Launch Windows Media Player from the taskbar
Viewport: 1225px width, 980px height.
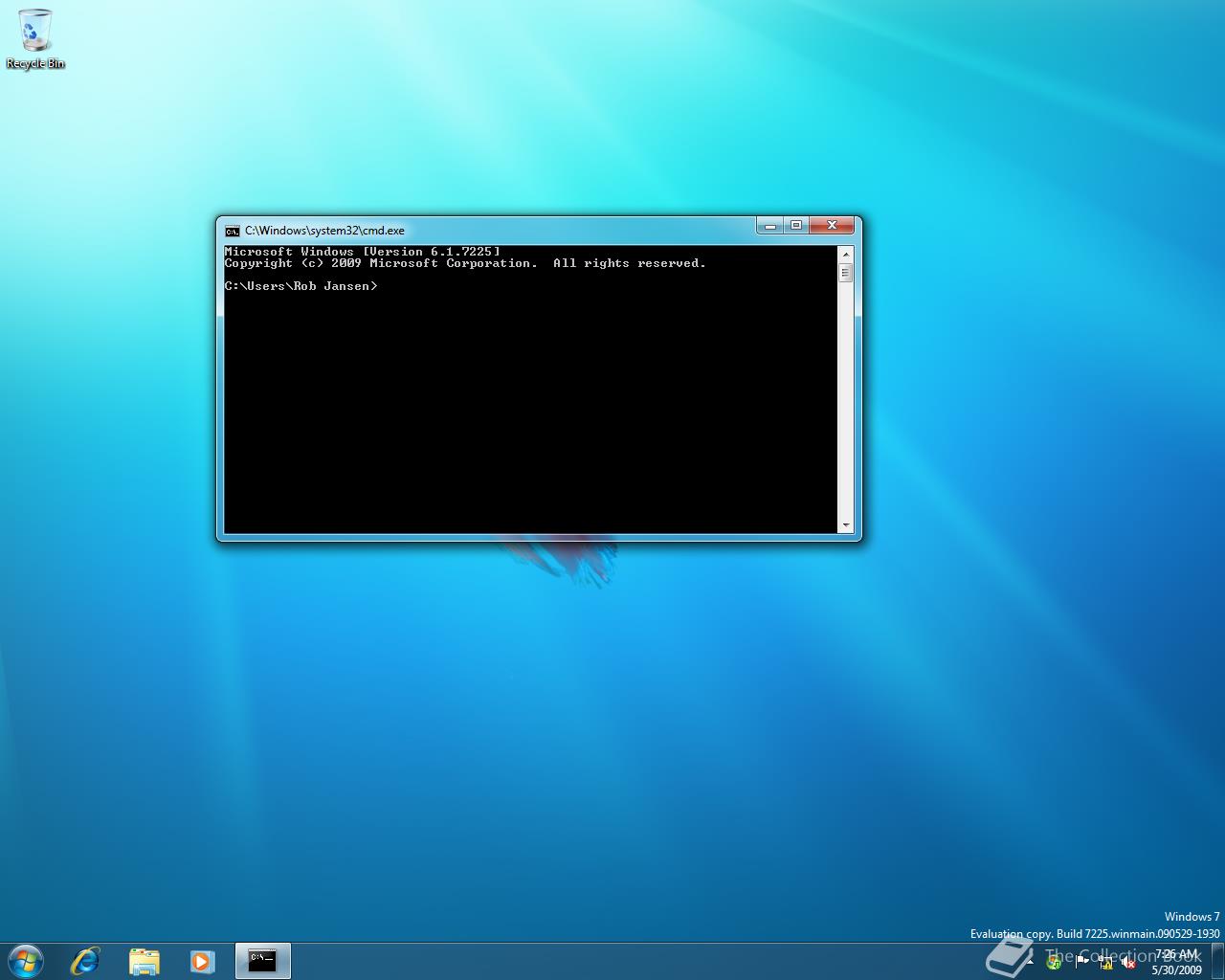(202, 961)
